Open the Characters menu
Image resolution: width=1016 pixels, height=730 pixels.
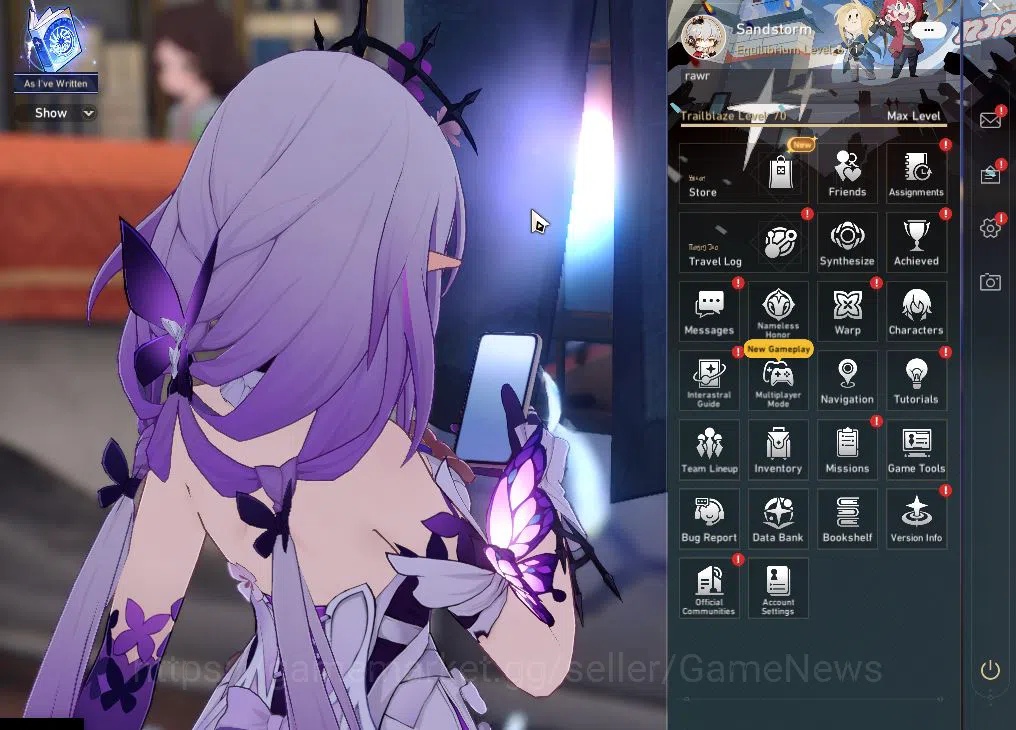916,312
